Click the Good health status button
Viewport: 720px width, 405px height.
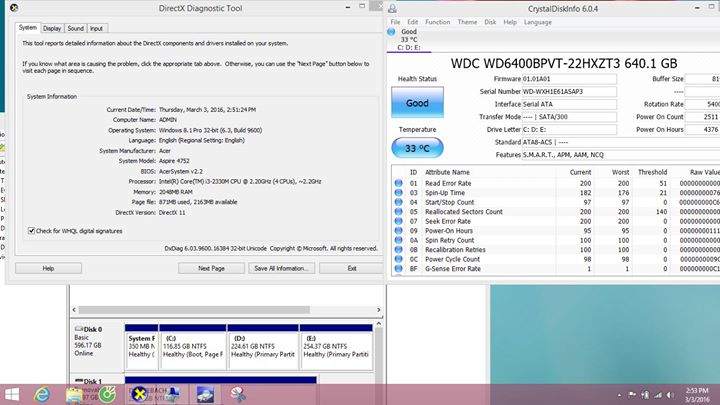click(x=417, y=103)
